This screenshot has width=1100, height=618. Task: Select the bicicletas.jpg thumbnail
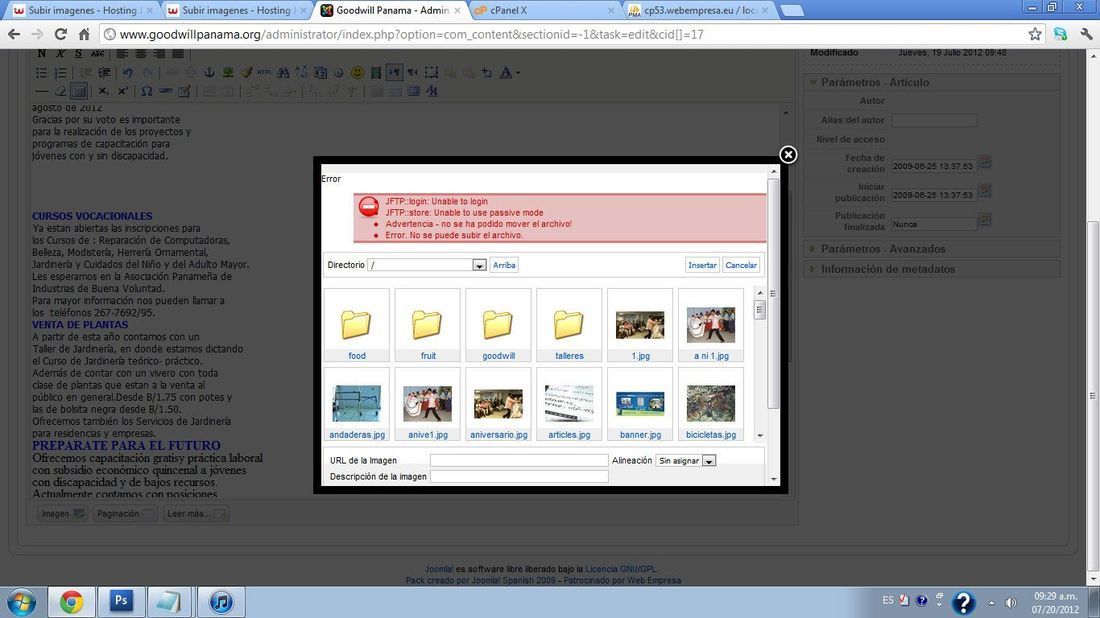pyautogui.click(x=711, y=404)
